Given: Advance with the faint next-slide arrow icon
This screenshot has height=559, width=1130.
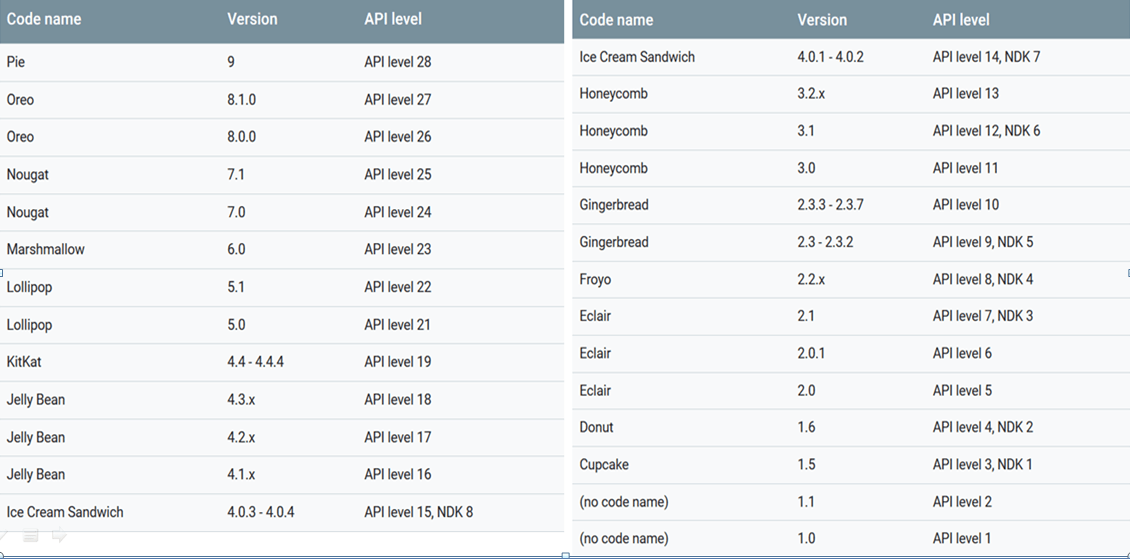Looking at the screenshot, I should 59,536.
